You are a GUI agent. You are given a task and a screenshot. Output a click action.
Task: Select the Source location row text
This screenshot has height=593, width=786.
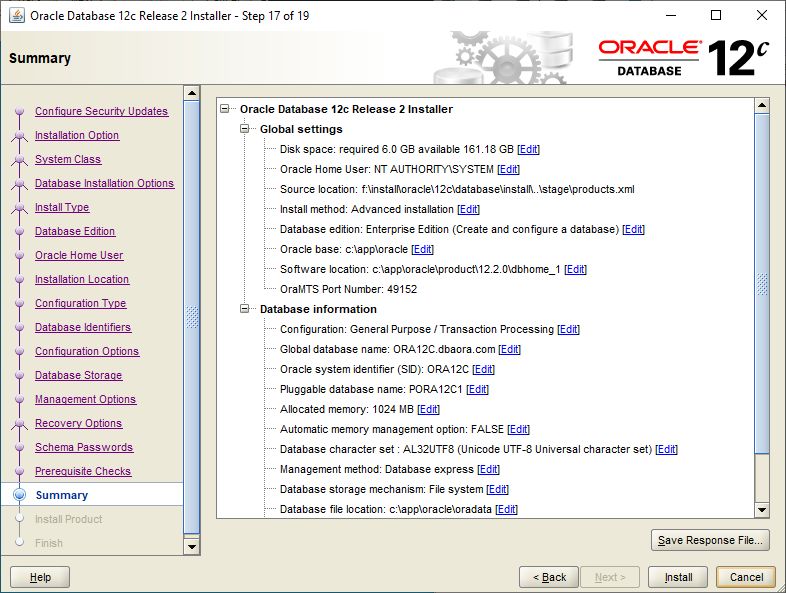click(457, 189)
